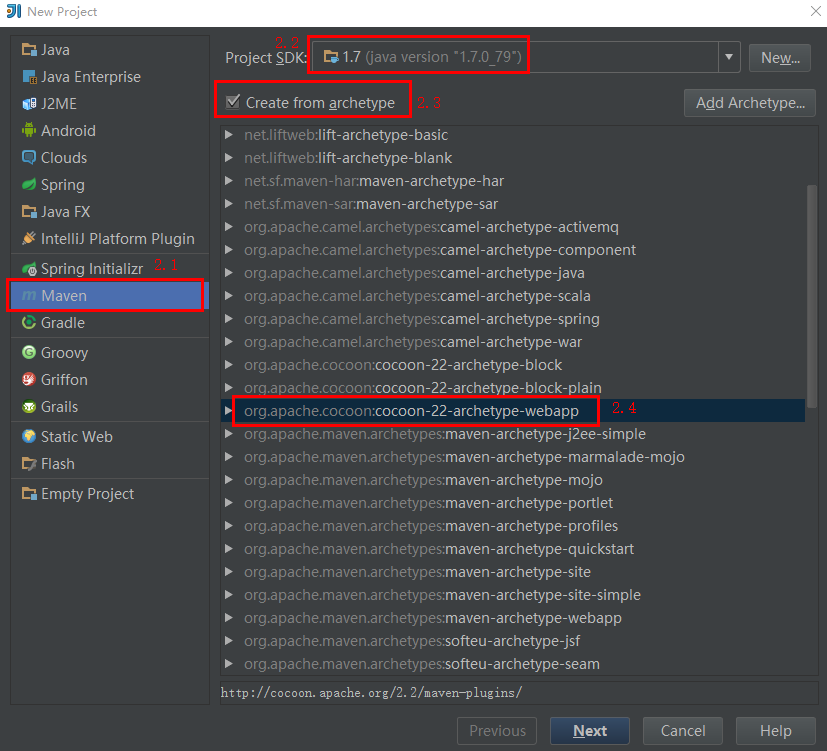The height and width of the screenshot is (751, 827).
Task: Click the Flash folder icon
Action: pyautogui.click(x=29, y=464)
